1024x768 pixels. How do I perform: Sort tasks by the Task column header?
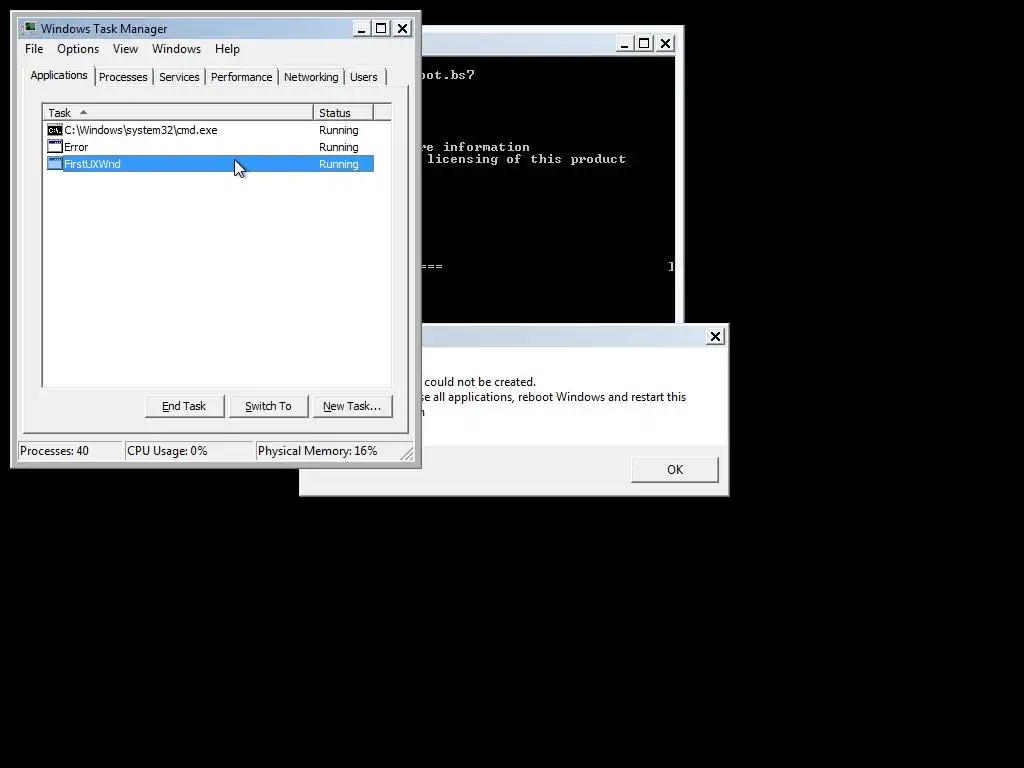(178, 113)
